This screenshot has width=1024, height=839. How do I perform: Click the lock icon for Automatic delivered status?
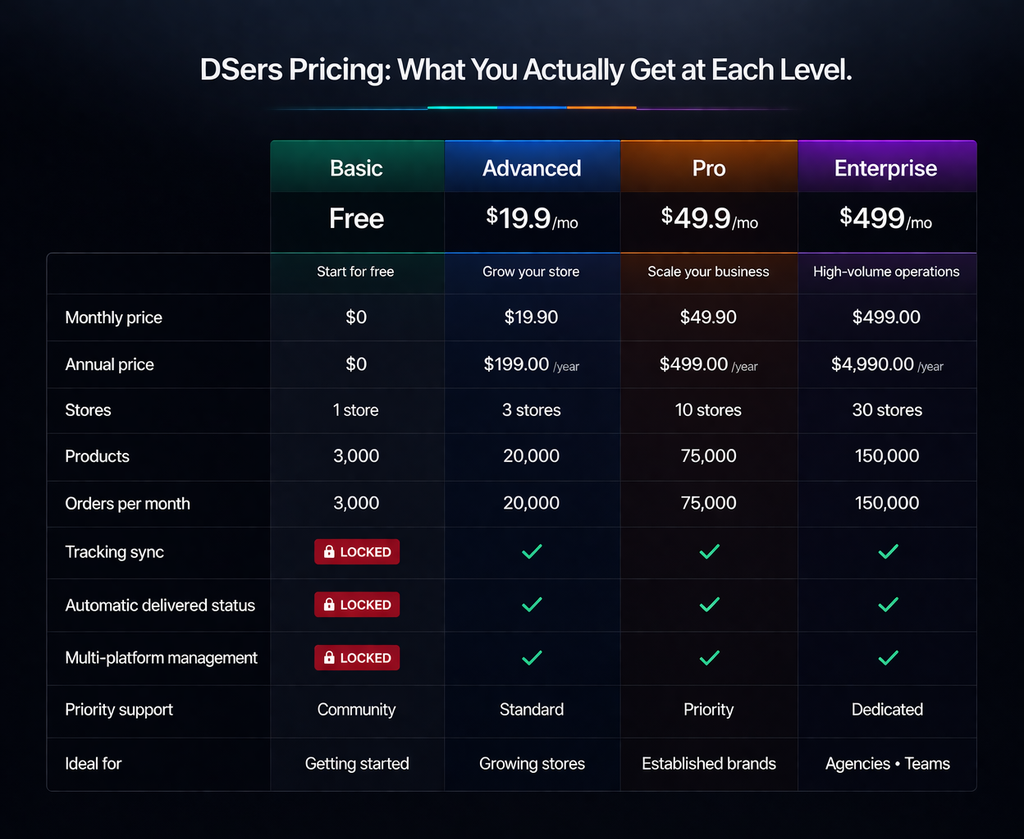coord(329,605)
